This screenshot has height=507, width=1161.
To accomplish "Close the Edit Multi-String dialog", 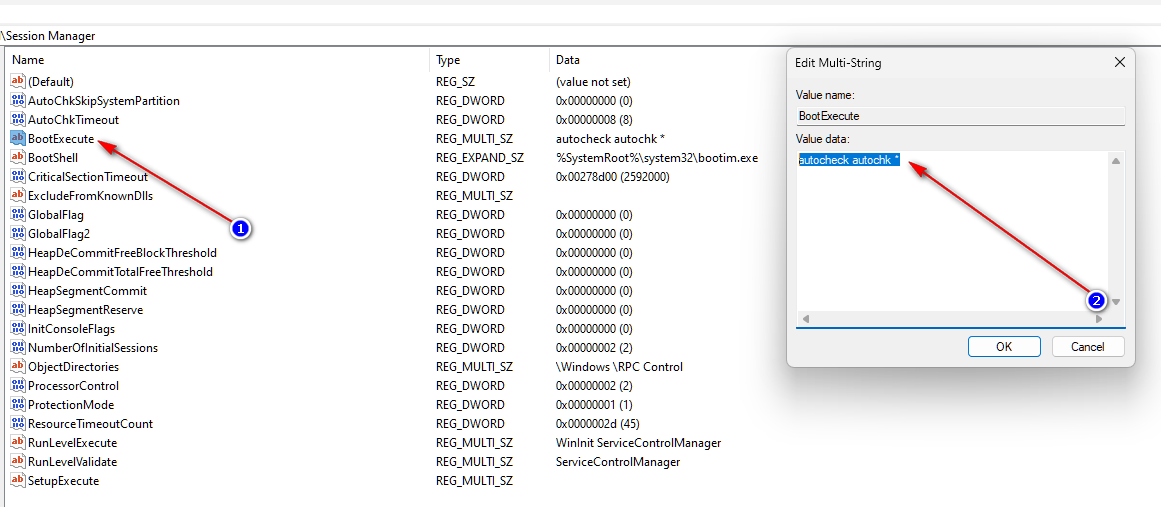I will pos(1120,63).
